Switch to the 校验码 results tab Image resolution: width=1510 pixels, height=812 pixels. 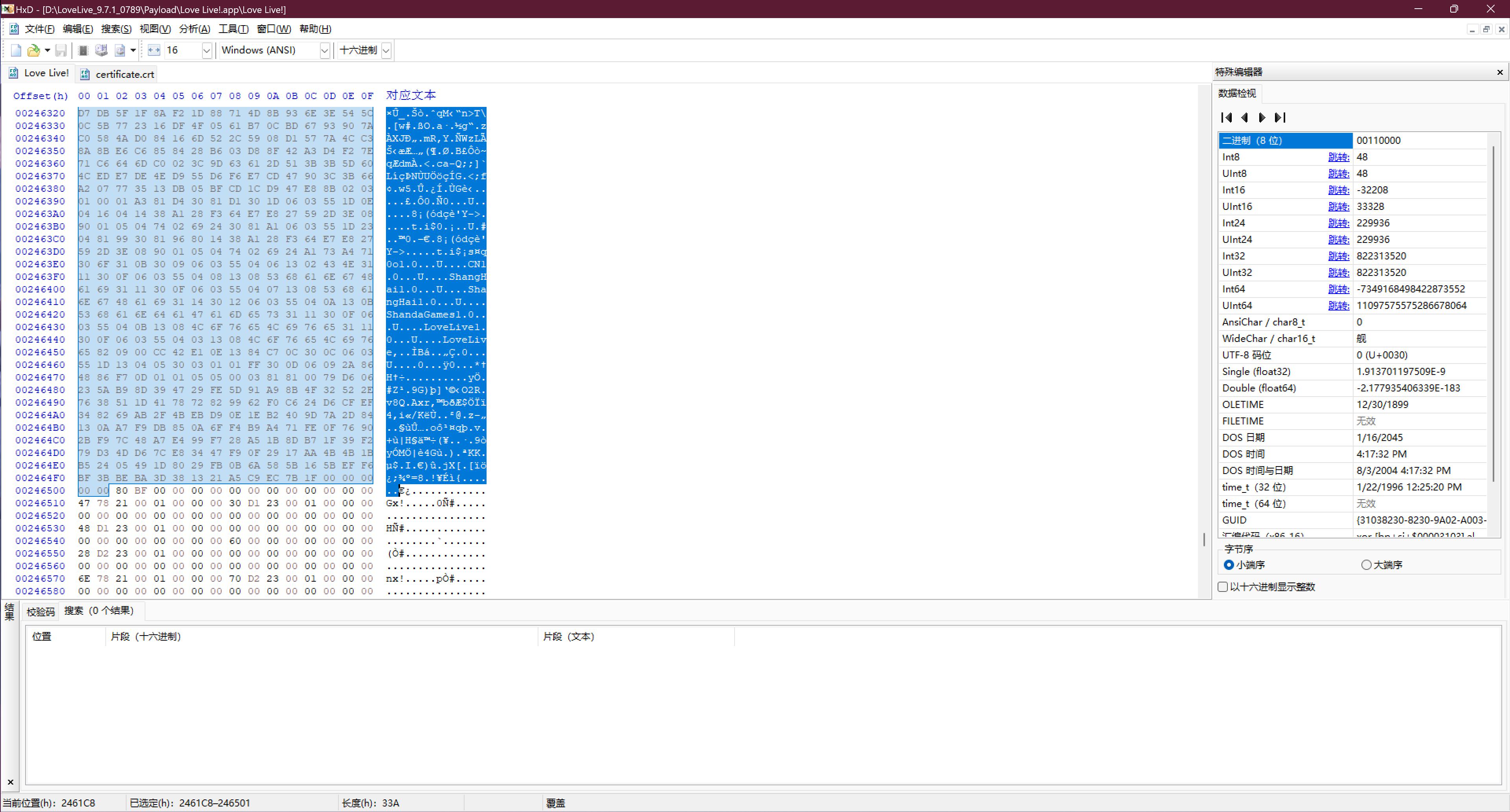click(40, 612)
